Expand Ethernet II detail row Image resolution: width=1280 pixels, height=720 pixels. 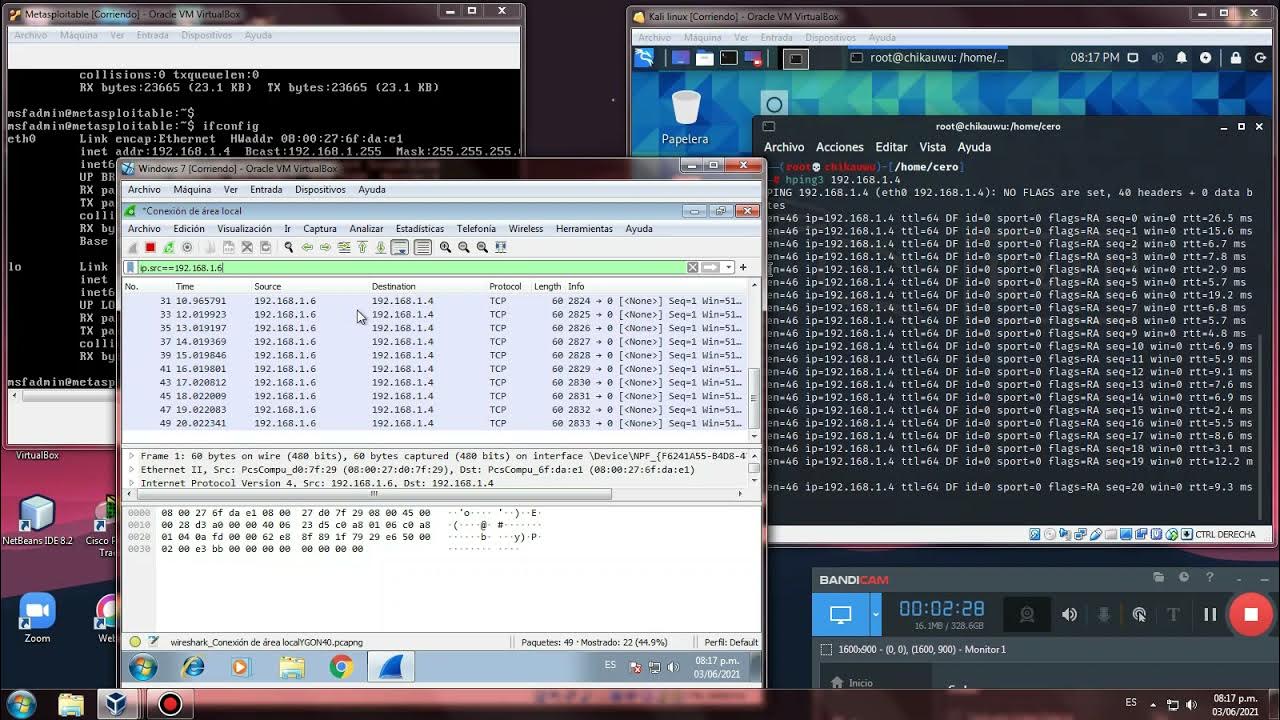coord(132,469)
